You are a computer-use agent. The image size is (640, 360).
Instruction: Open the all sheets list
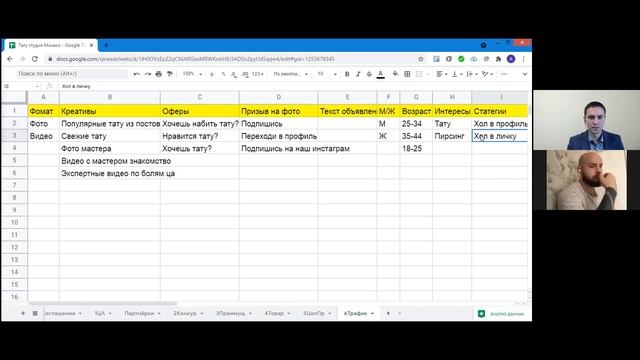pyautogui.click(x=35, y=313)
